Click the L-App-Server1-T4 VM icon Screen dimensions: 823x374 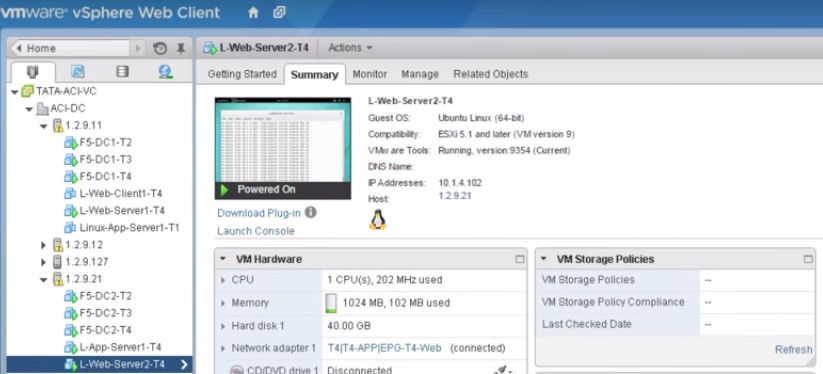pyautogui.click(x=71, y=347)
